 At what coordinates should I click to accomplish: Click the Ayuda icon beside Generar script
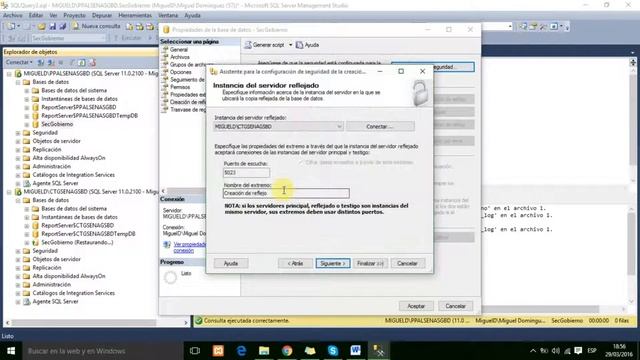(x=300, y=45)
